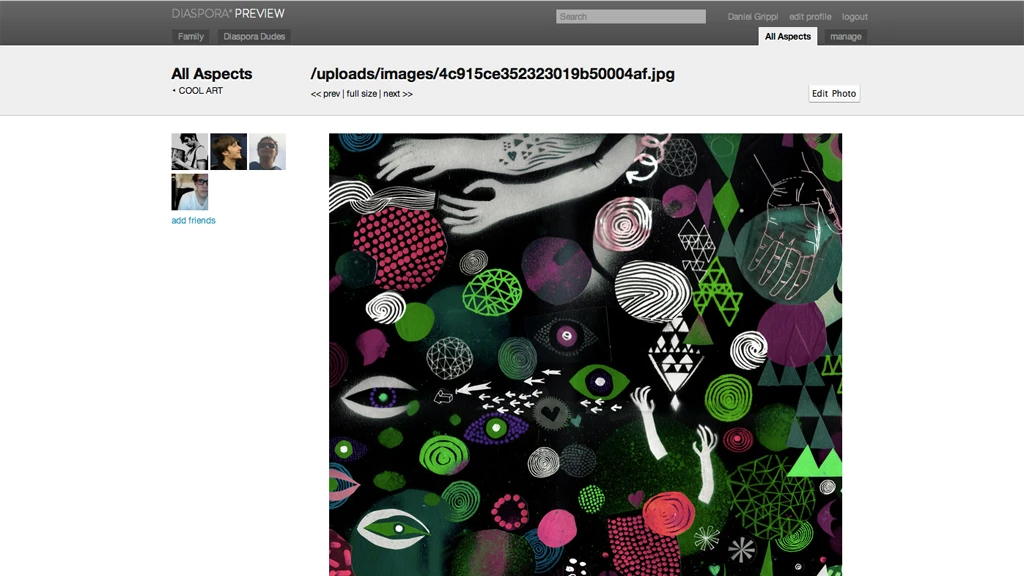This screenshot has width=1024, height=576.
Task: Click the Diaspora Preview logo
Action: [228, 13]
